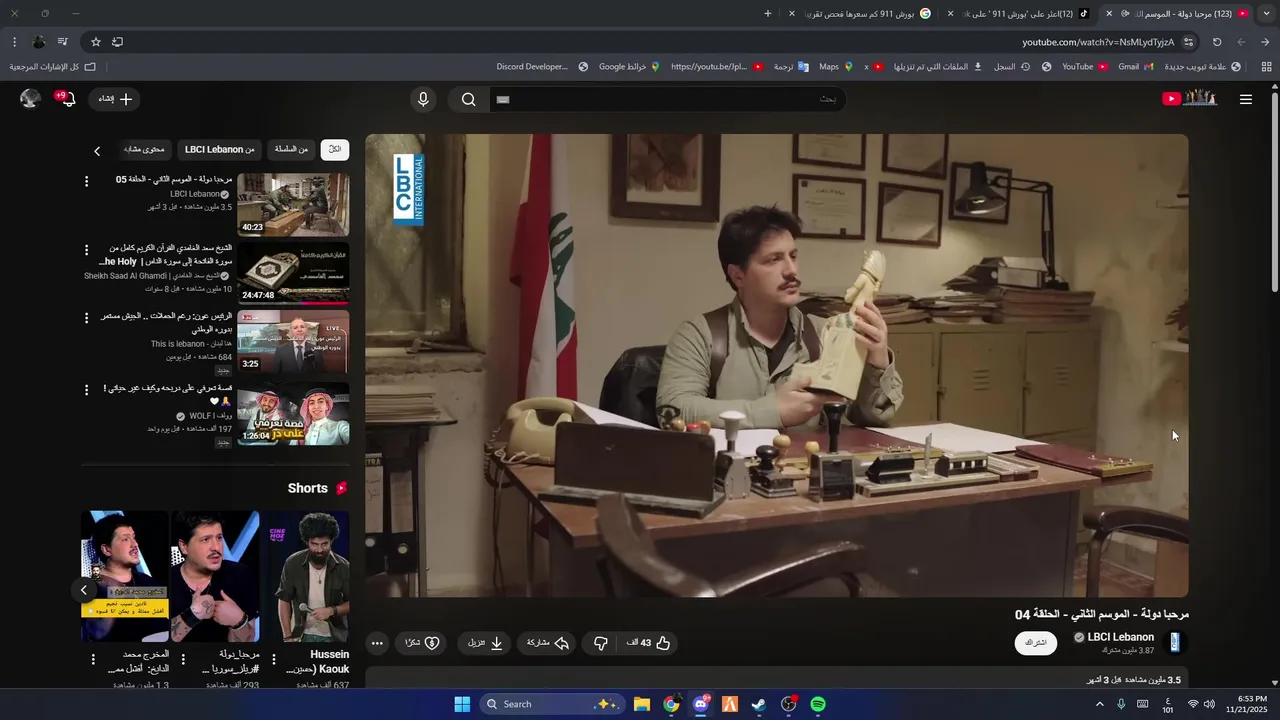Go back in browser history

pos(1265,42)
